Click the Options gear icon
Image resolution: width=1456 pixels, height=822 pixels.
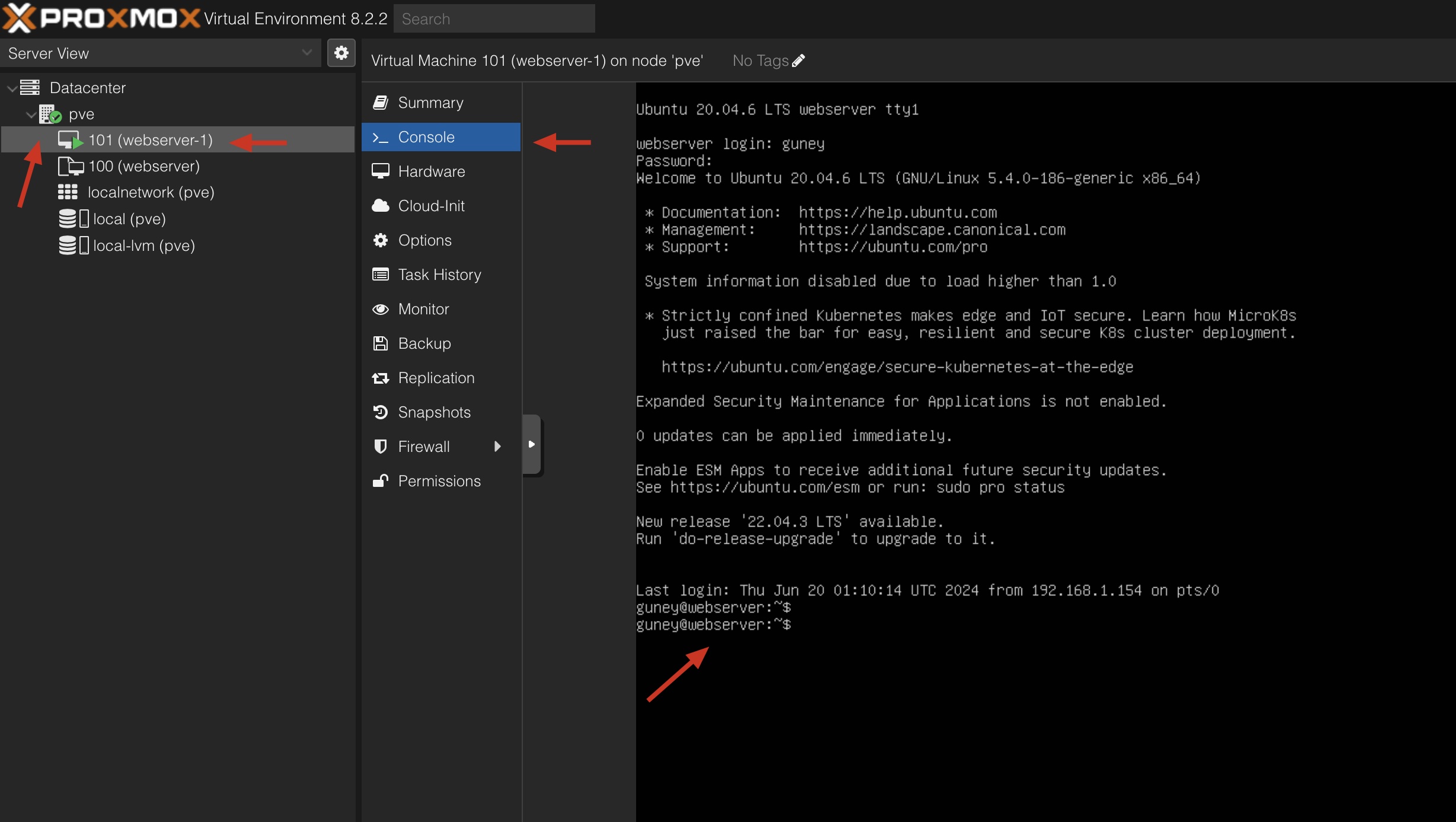(x=380, y=240)
